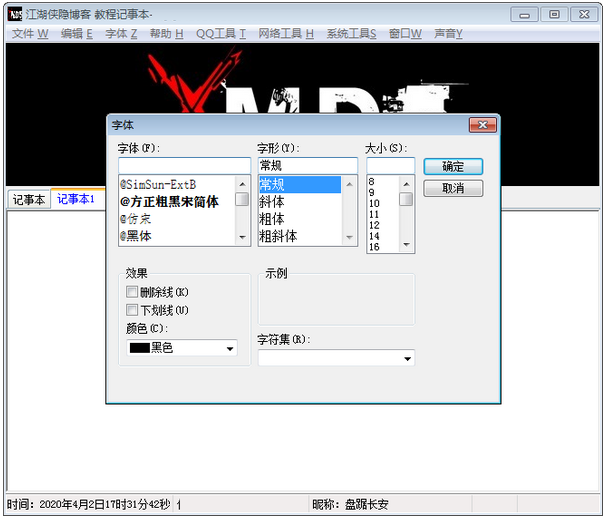This screenshot has width=604, height=518.
Task: Select @方正粗黑宋简体 in font list
Action: click(177, 201)
